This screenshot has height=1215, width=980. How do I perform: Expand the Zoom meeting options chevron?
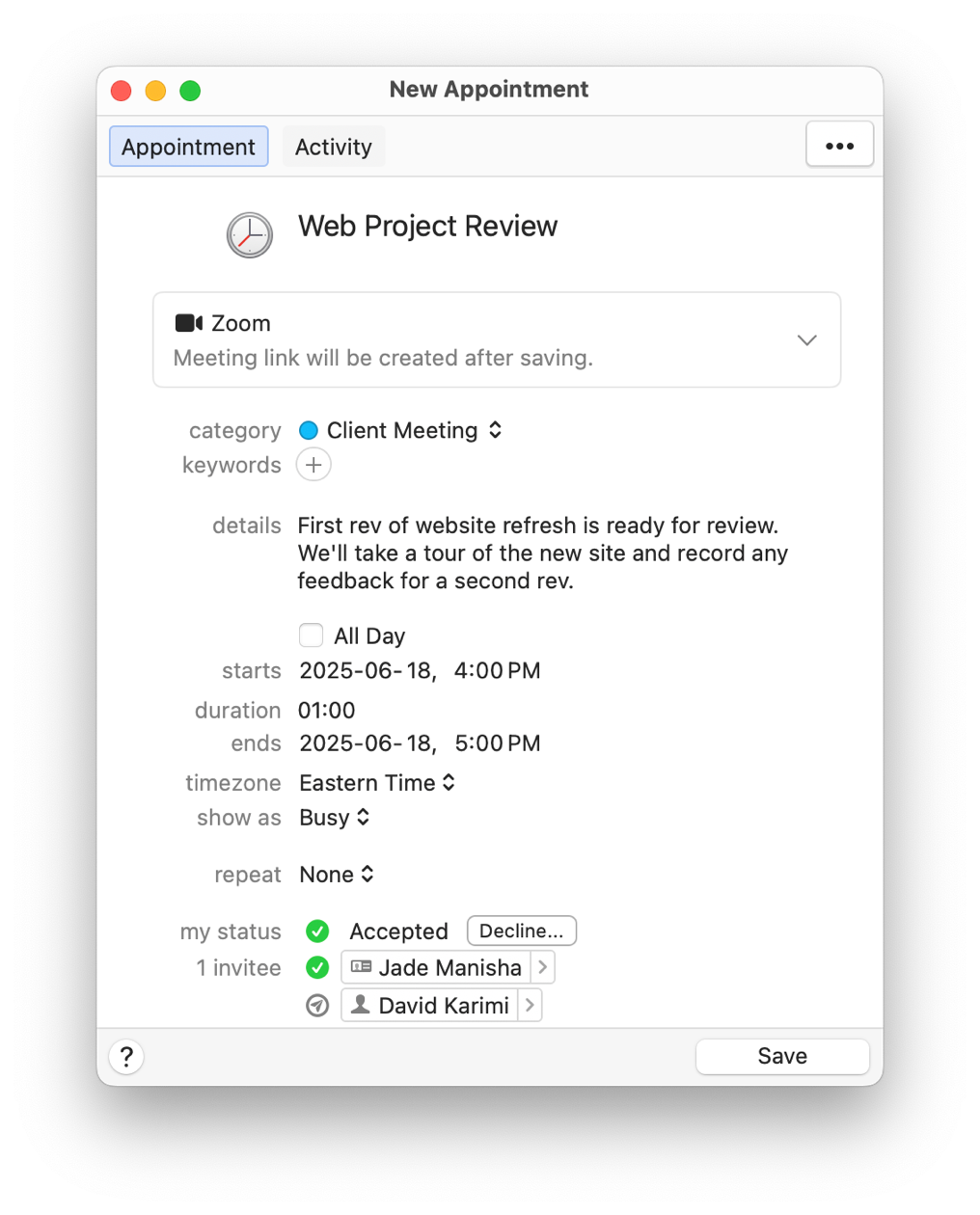click(x=807, y=340)
